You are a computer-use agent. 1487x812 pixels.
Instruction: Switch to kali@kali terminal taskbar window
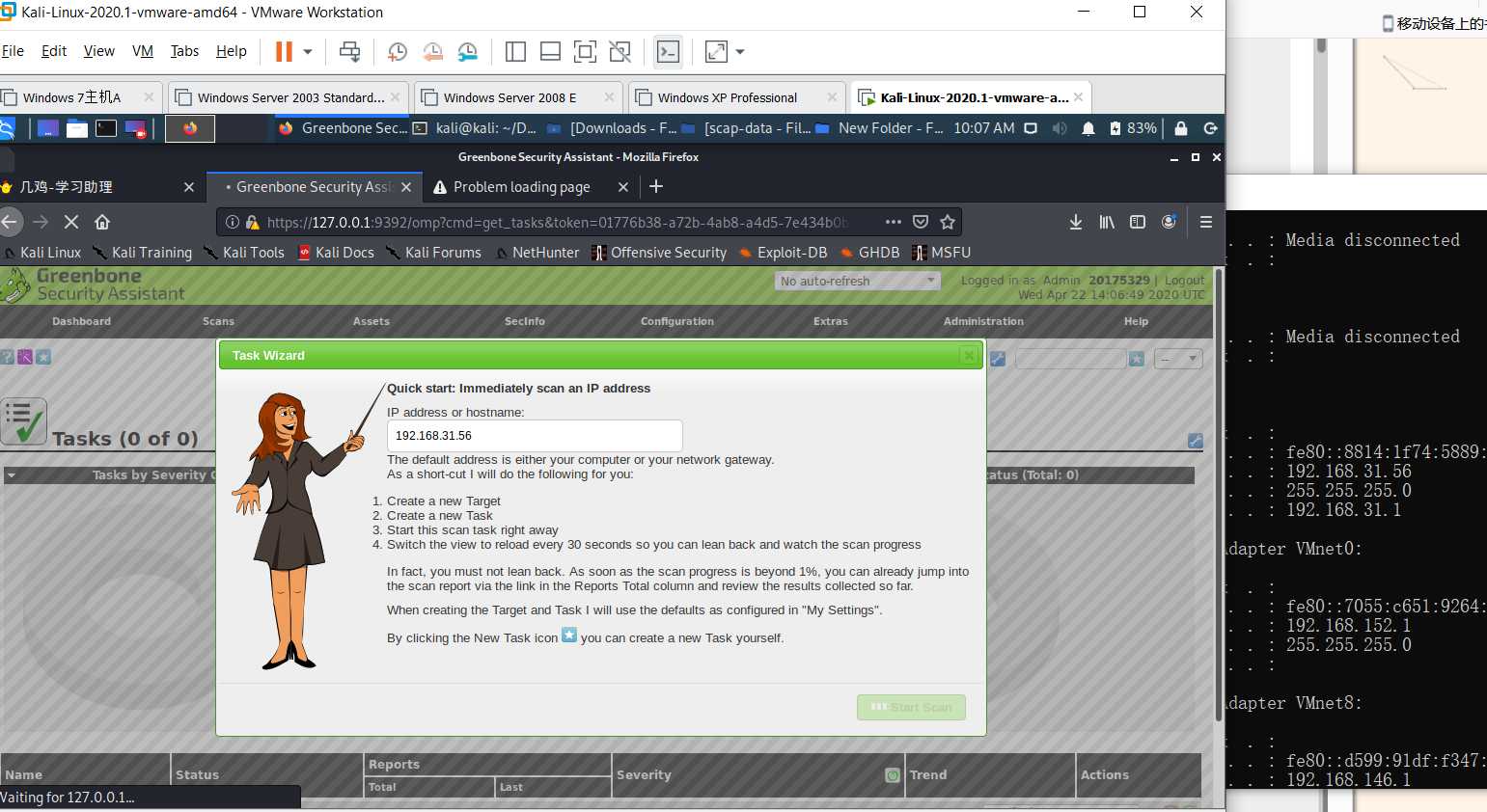point(475,128)
